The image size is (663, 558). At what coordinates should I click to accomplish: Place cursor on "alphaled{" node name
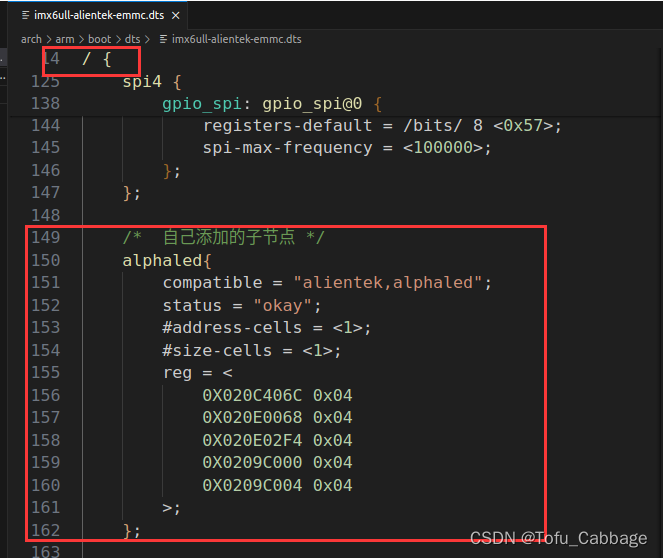click(167, 261)
